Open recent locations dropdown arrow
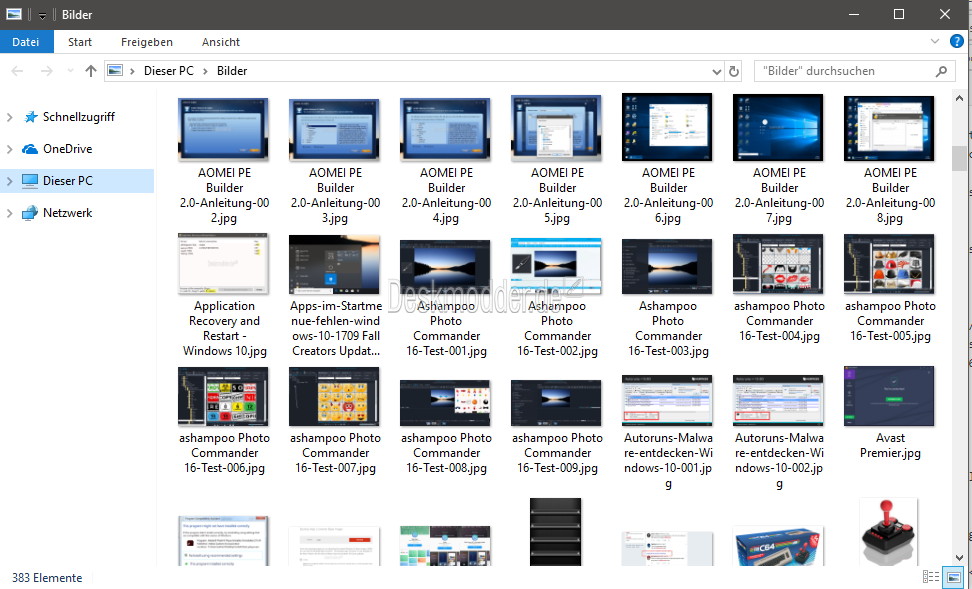The width and height of the screenshot is (972, 589). tap(70, 71)
